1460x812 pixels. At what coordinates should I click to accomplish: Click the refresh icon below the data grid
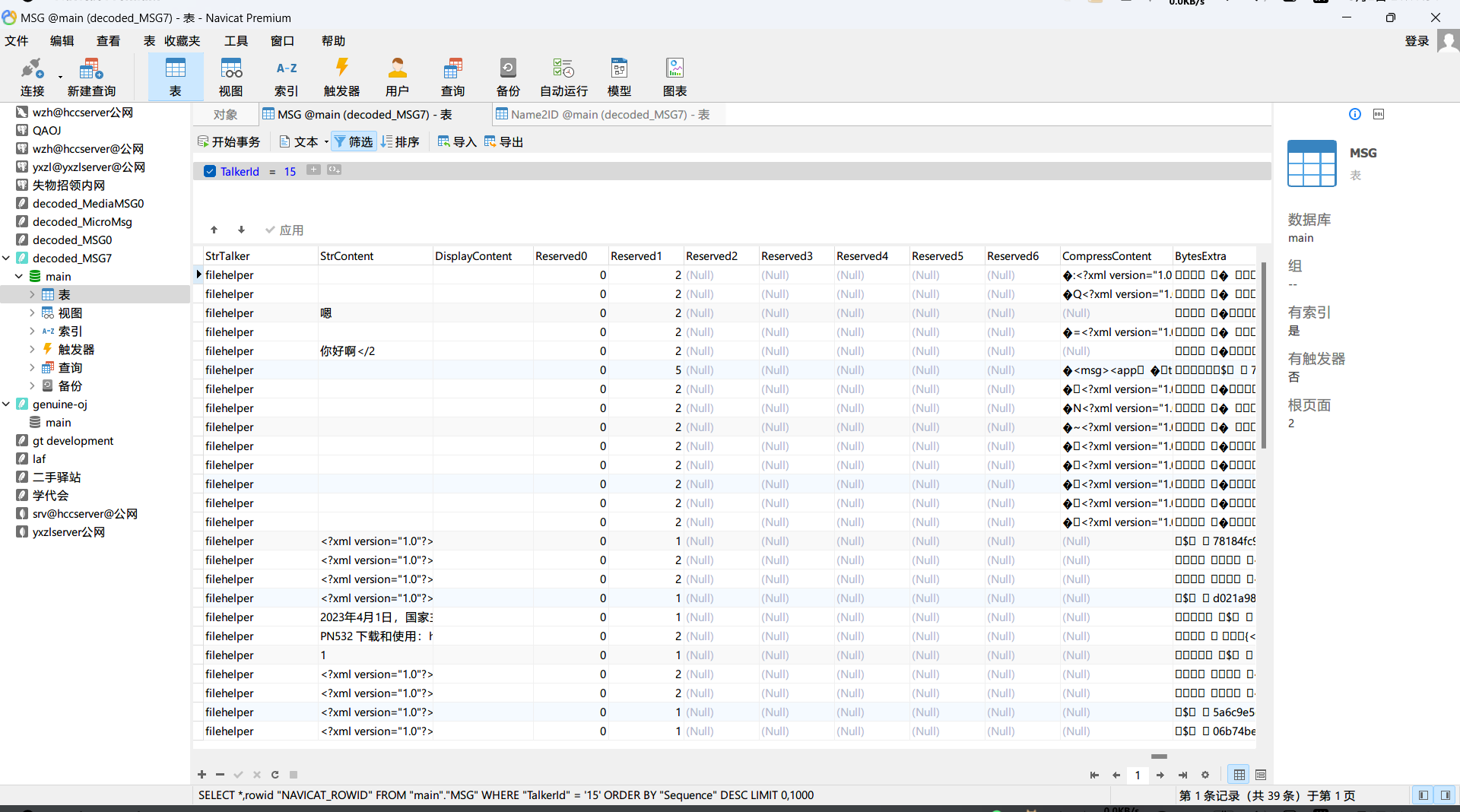[x=275, y=775]
